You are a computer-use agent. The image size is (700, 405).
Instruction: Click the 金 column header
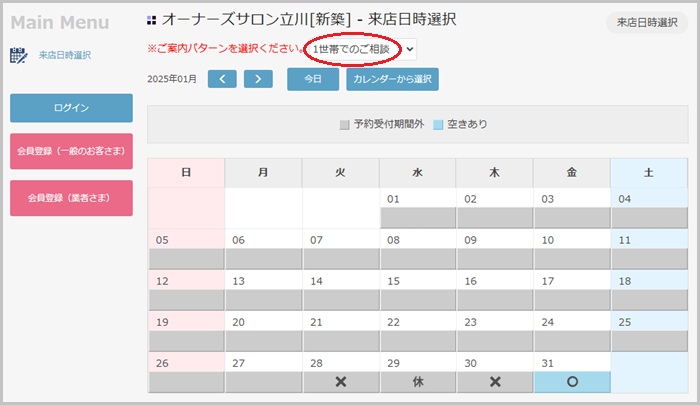click(x=572, y=172)
